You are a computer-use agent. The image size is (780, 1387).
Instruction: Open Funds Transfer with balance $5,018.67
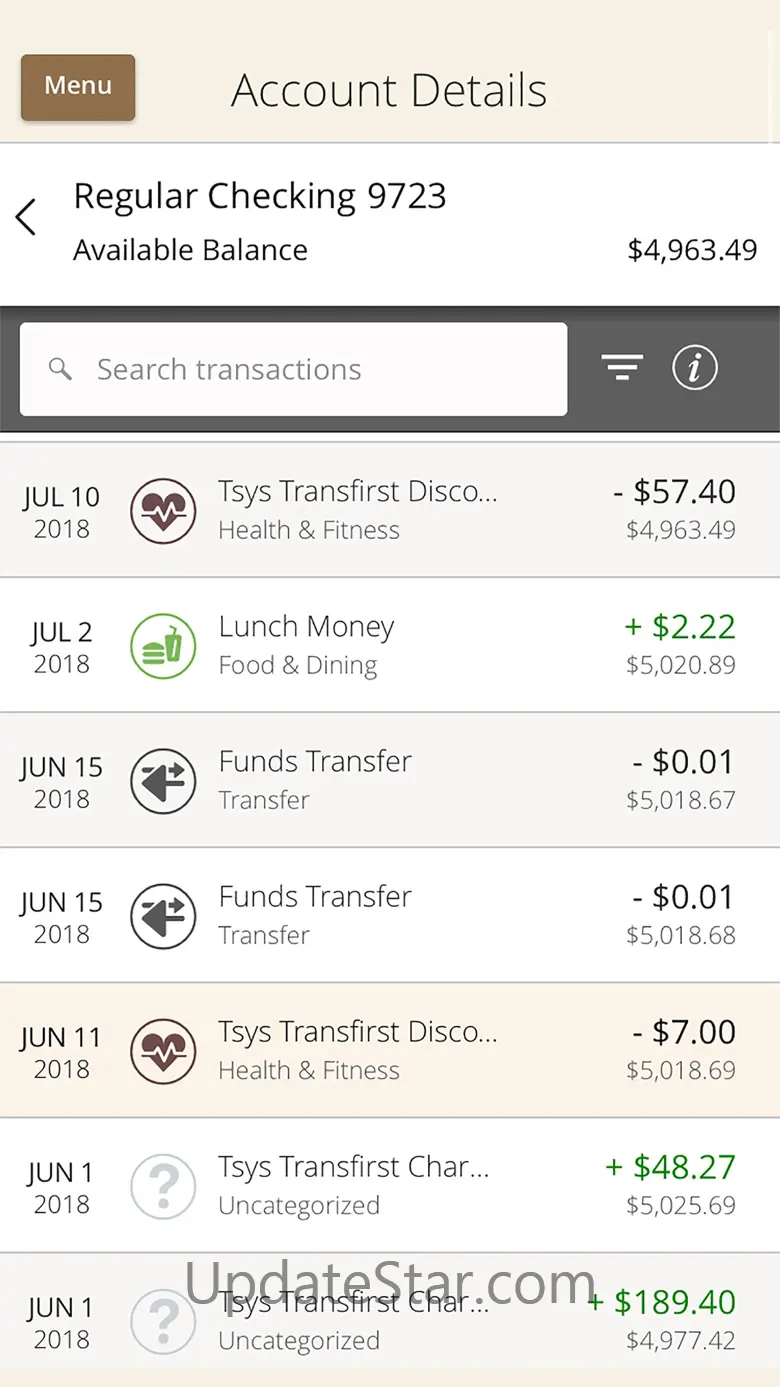390,780
